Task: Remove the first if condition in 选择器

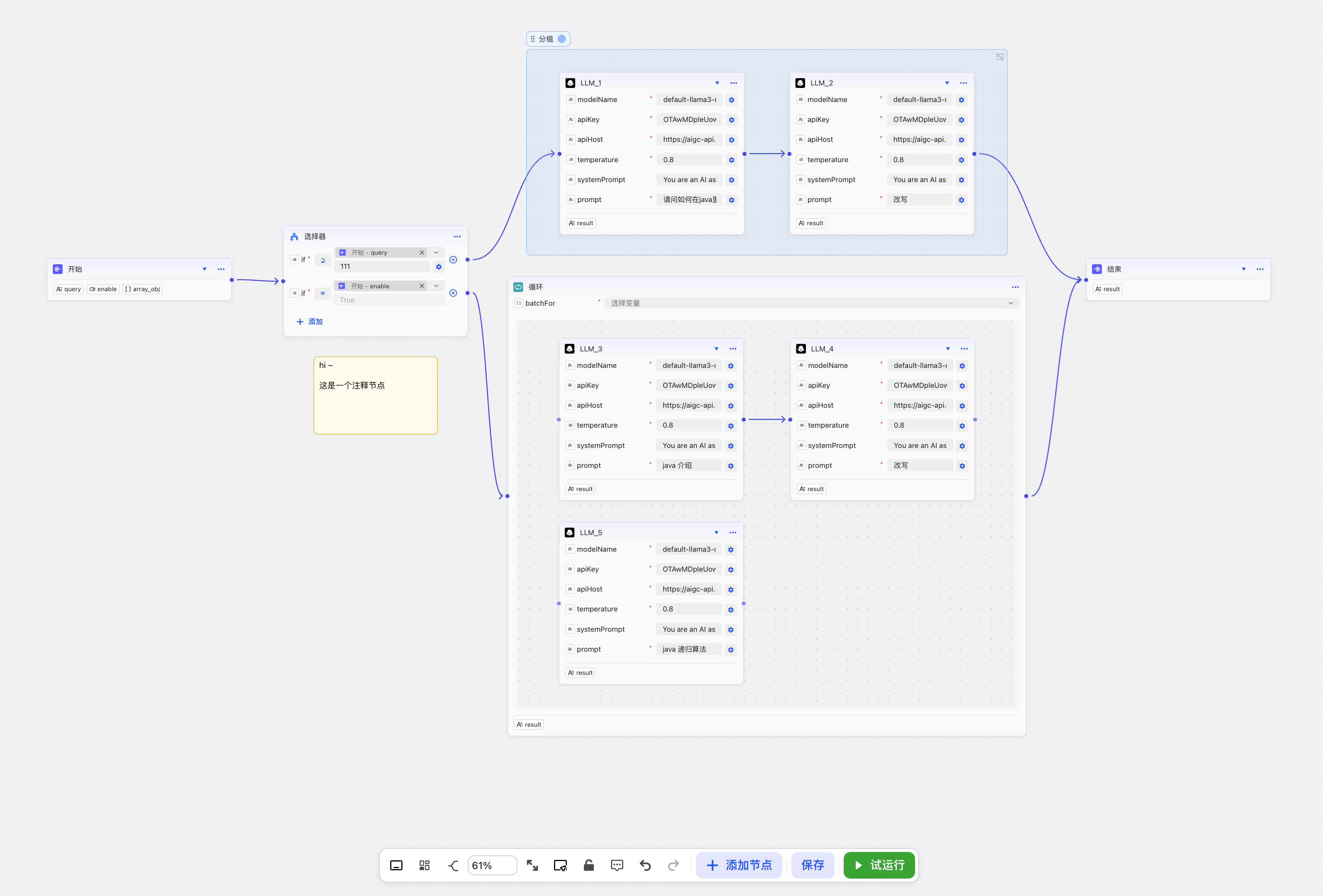Action: (x=453, y=259)
